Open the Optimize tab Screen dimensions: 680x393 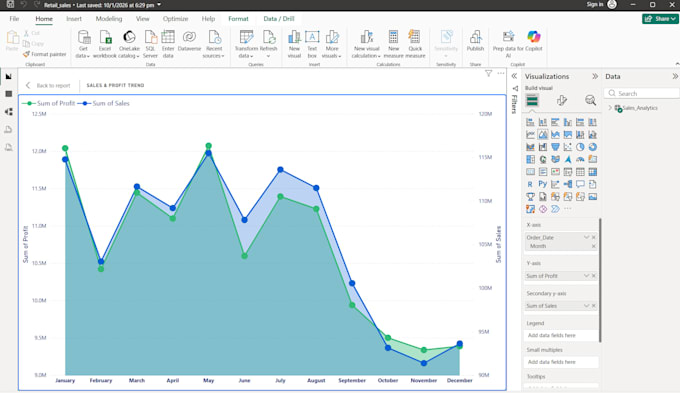[x=176, y=19]
